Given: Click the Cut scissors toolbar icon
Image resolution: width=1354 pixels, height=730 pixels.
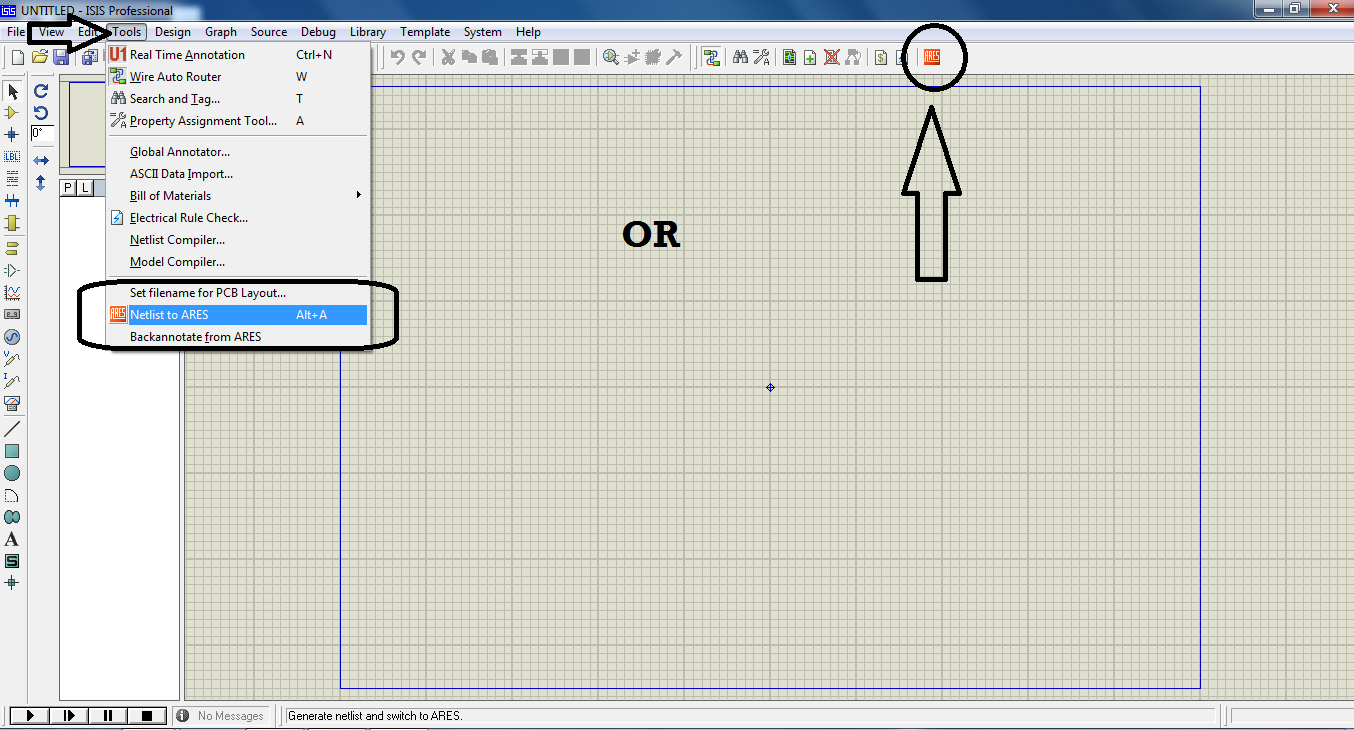Looking at the screenshot, I should pyautogui.click(x=447, y=57).
